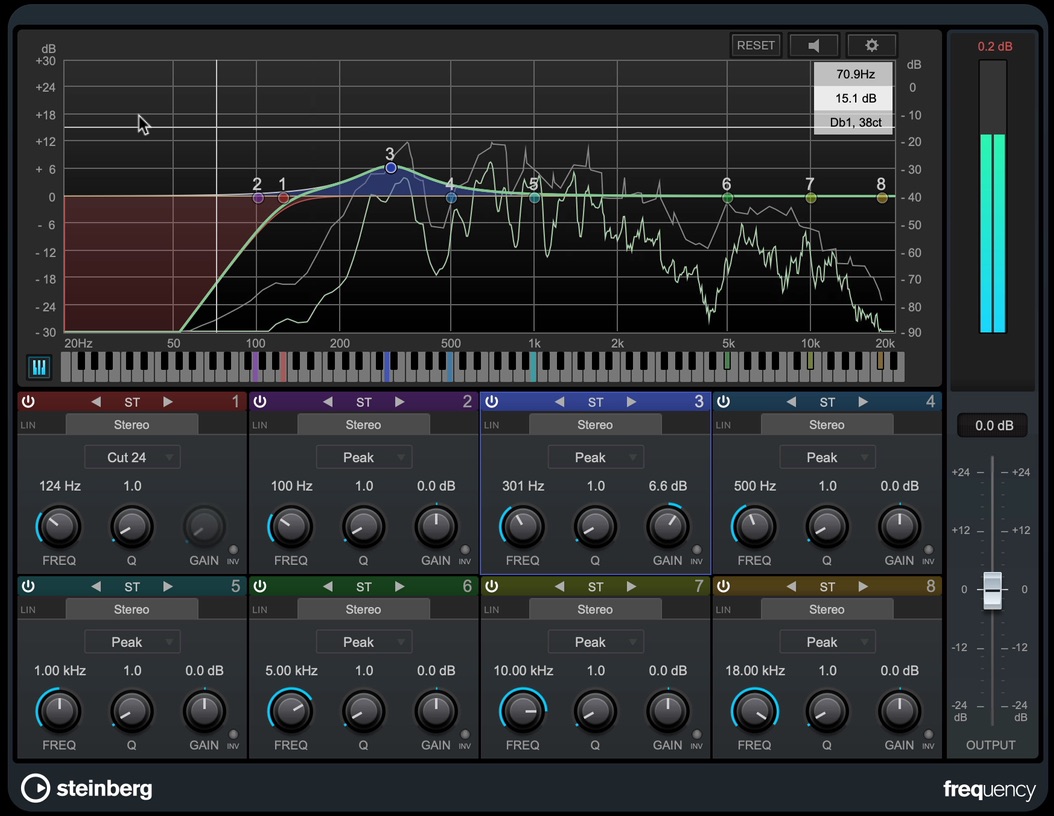Click the 0.2 dB peak level readout

point(994,46)
